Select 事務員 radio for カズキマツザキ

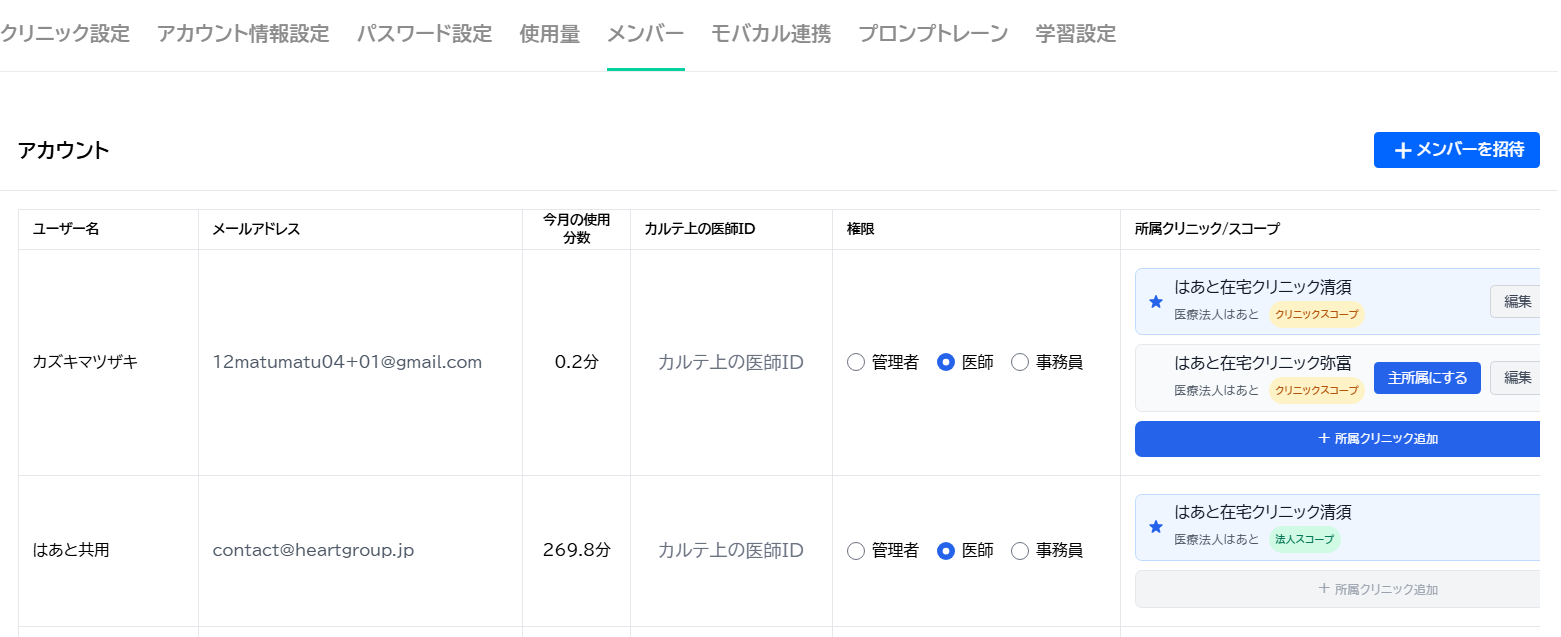point(1020,362)
